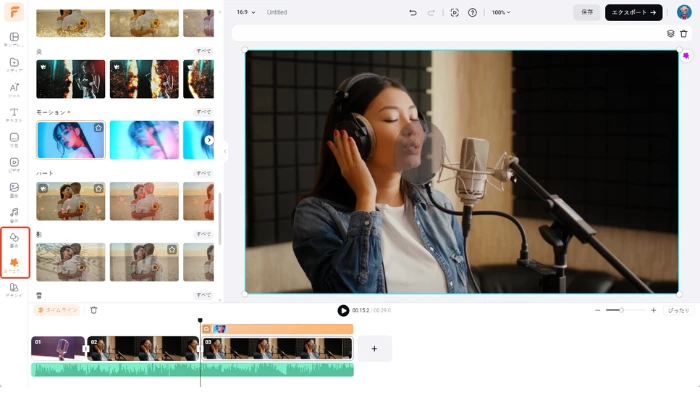Open the Text tool in sidebar
Image resolution: width=700 pixels, height=400 pixels.
coord(14,115)
